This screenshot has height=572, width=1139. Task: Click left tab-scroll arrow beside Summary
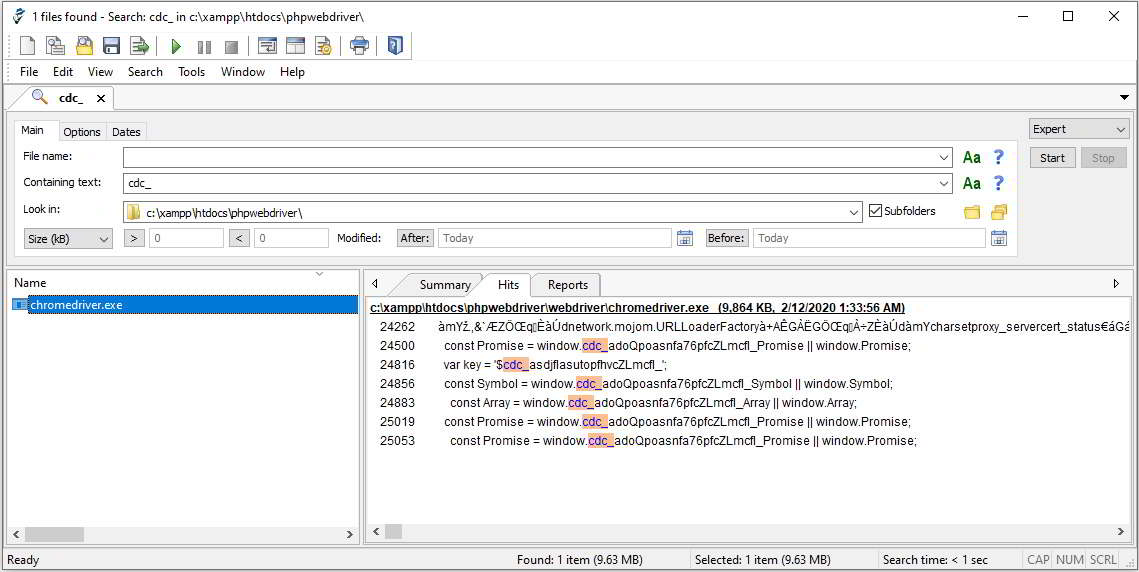[x=373, y=284]
